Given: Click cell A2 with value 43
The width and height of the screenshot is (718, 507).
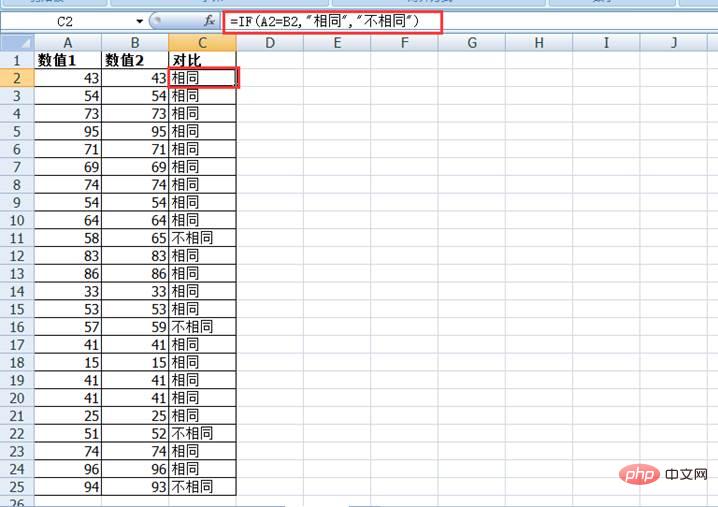Looking at the screenshot, I should [68, 78].
